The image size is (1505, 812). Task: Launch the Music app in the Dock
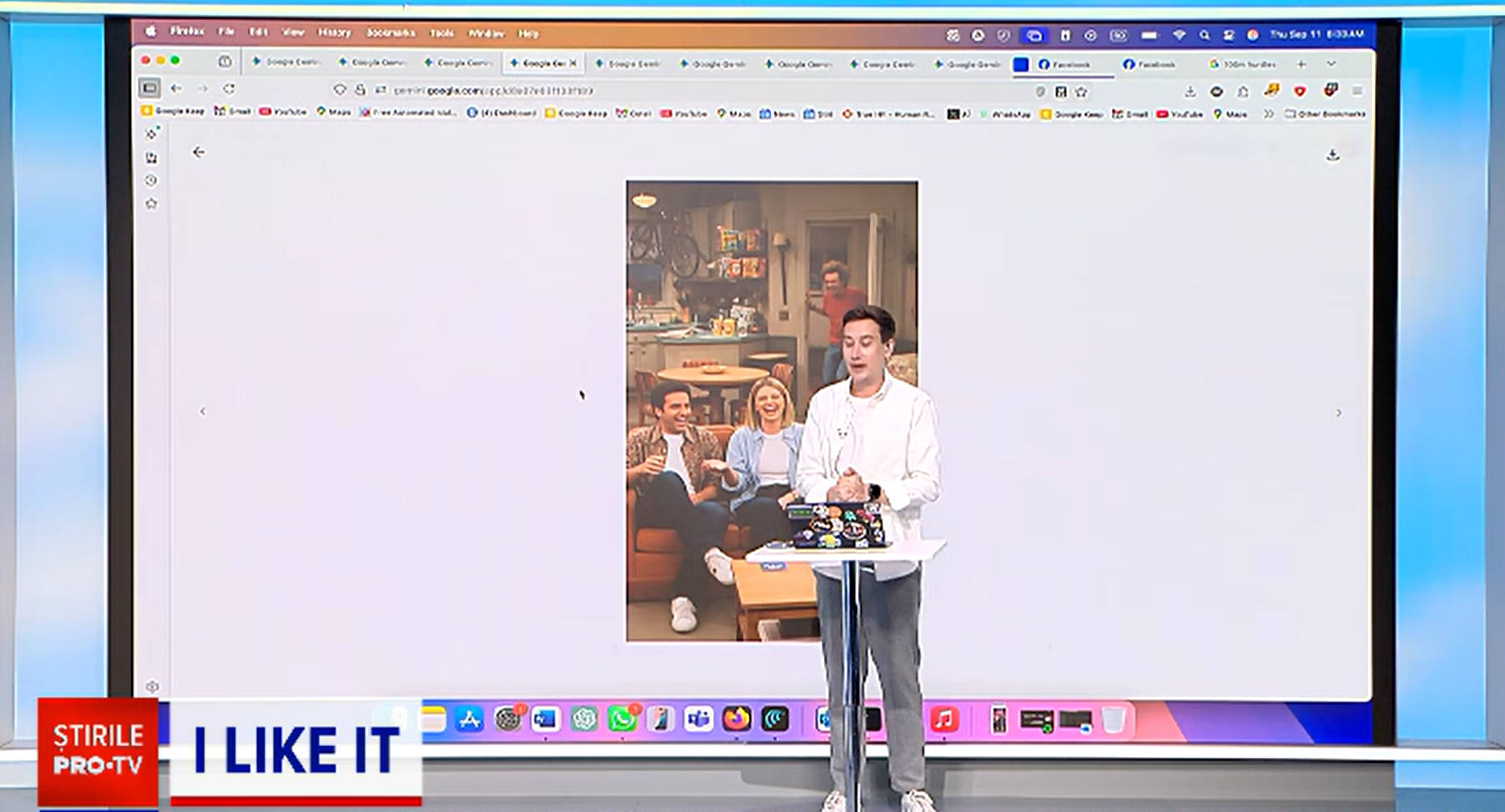pos(943,719)
